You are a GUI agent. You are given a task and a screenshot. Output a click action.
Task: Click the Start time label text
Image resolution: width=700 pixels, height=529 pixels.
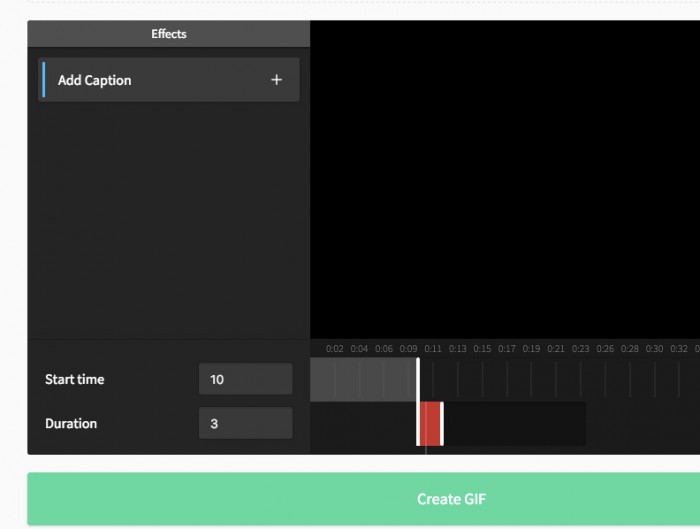pyautogui.click(x=75, y=379)
